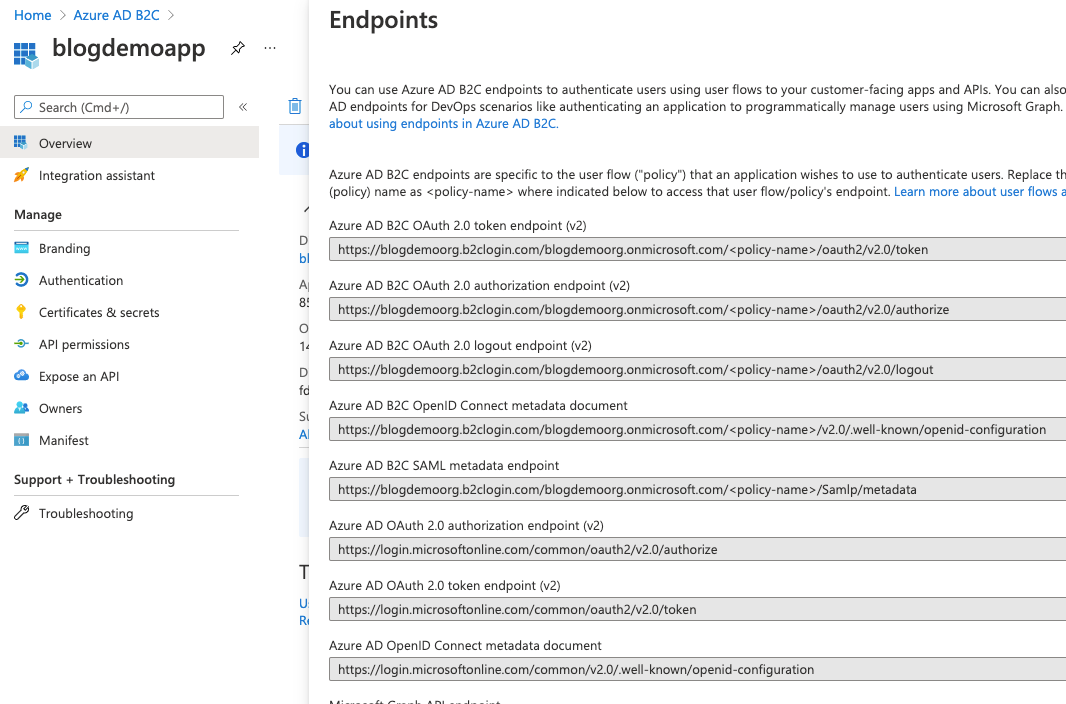This screenshot has width=1066, height=704.
Task: Click the Azure AD B2C breadcrumb link
Action: 116,15
